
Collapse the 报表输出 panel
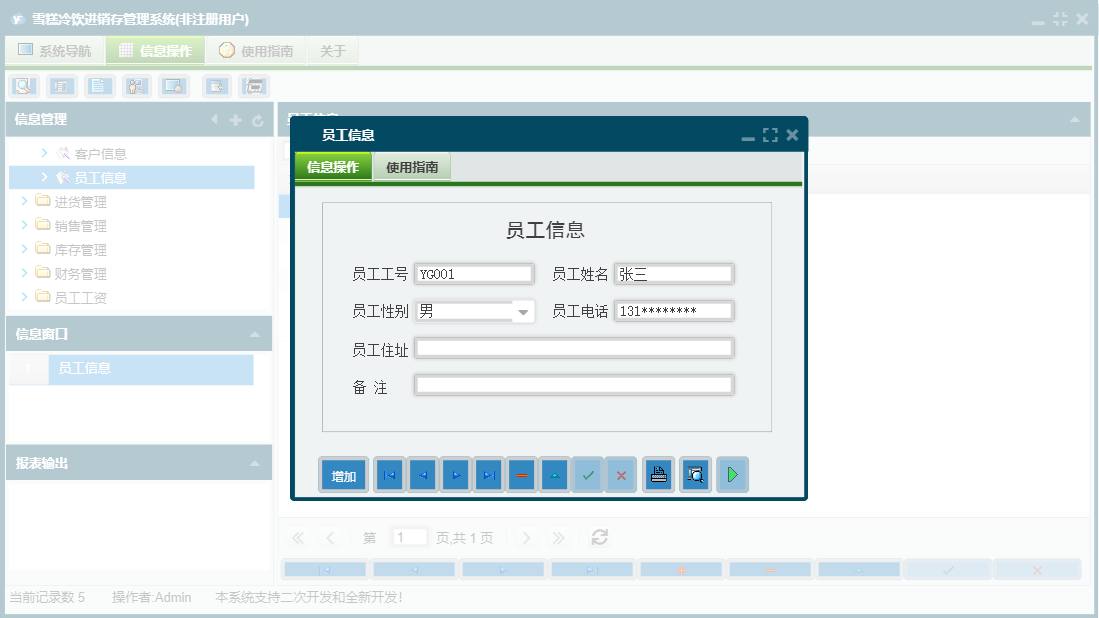(258, 462)
